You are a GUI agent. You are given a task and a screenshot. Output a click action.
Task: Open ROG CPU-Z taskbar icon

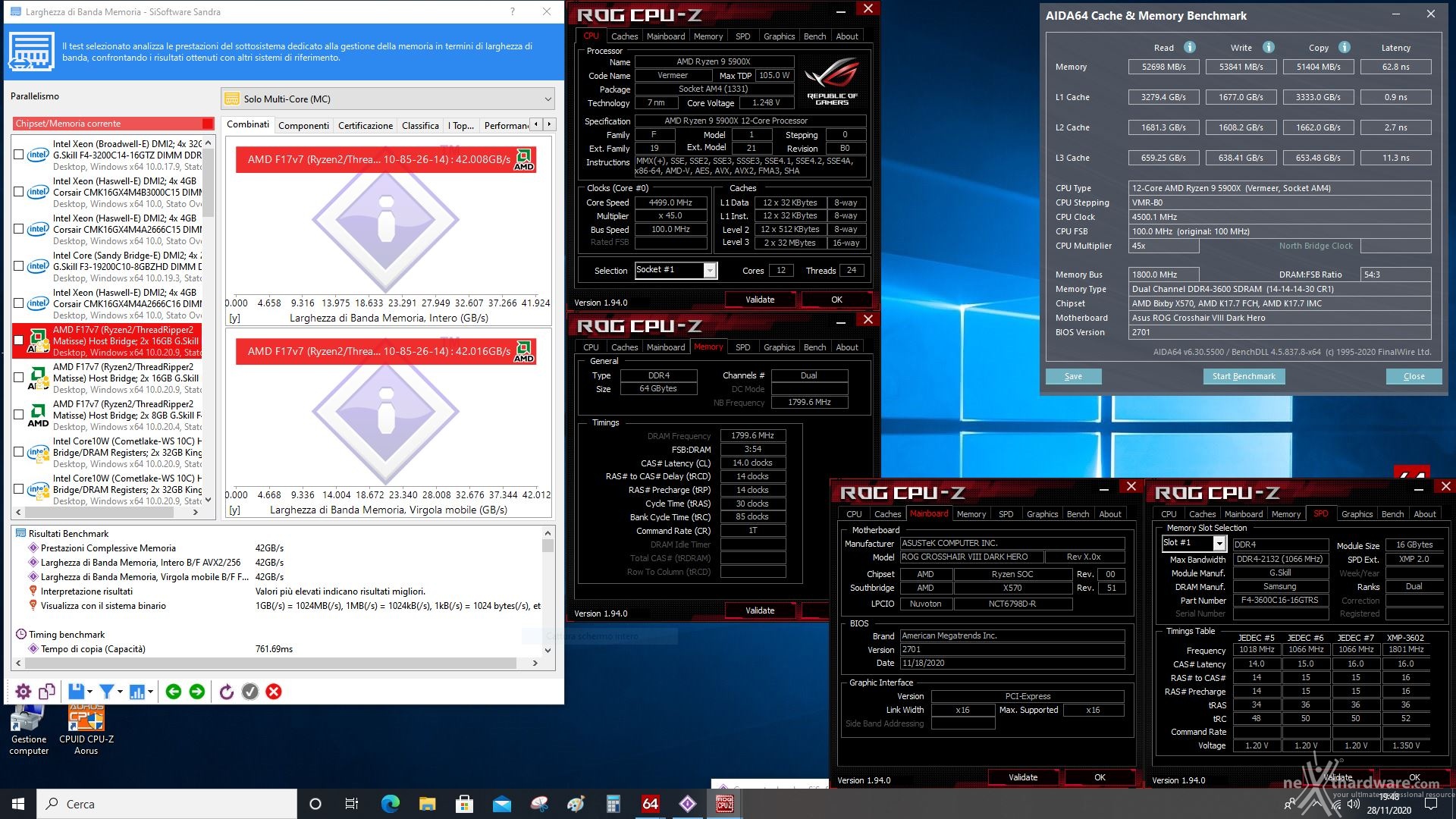point(725,804)
